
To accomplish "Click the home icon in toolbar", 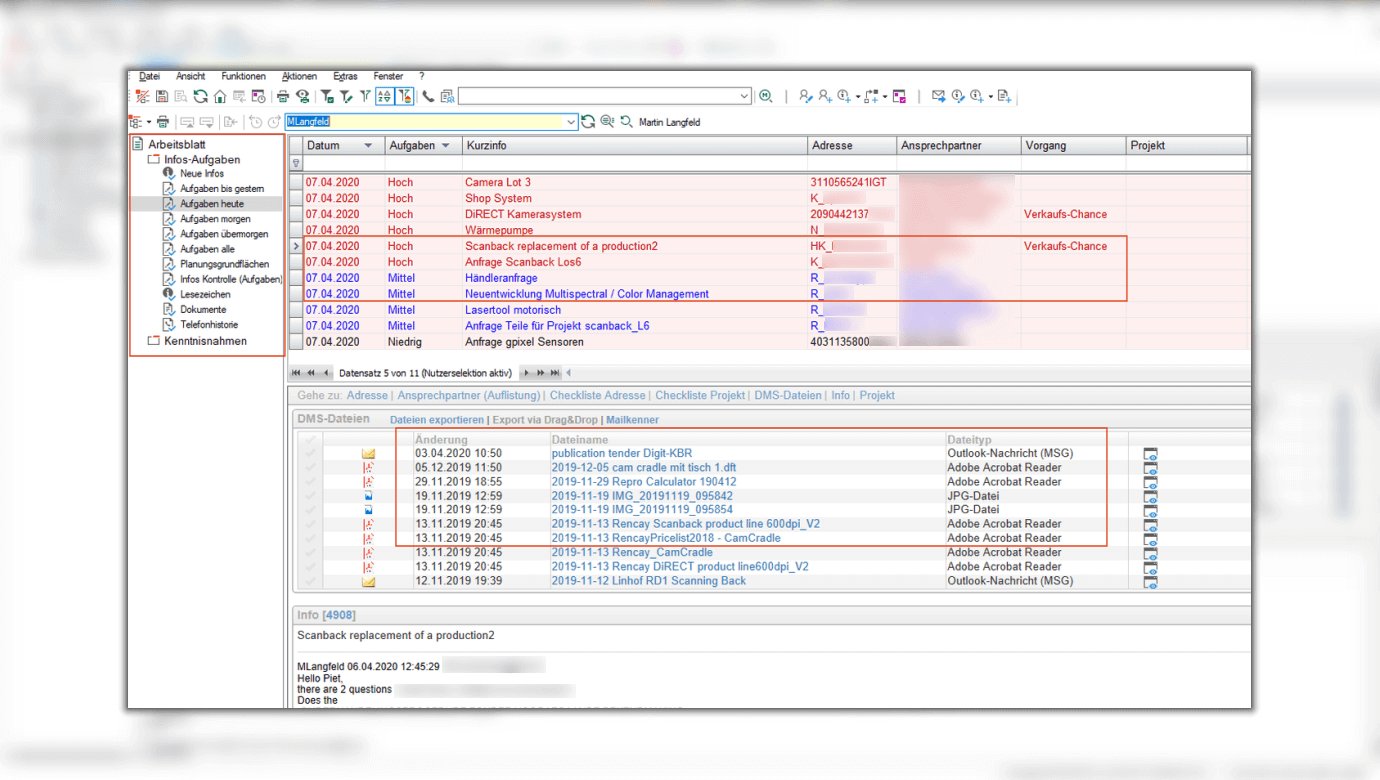I will [x=219, y=97].
